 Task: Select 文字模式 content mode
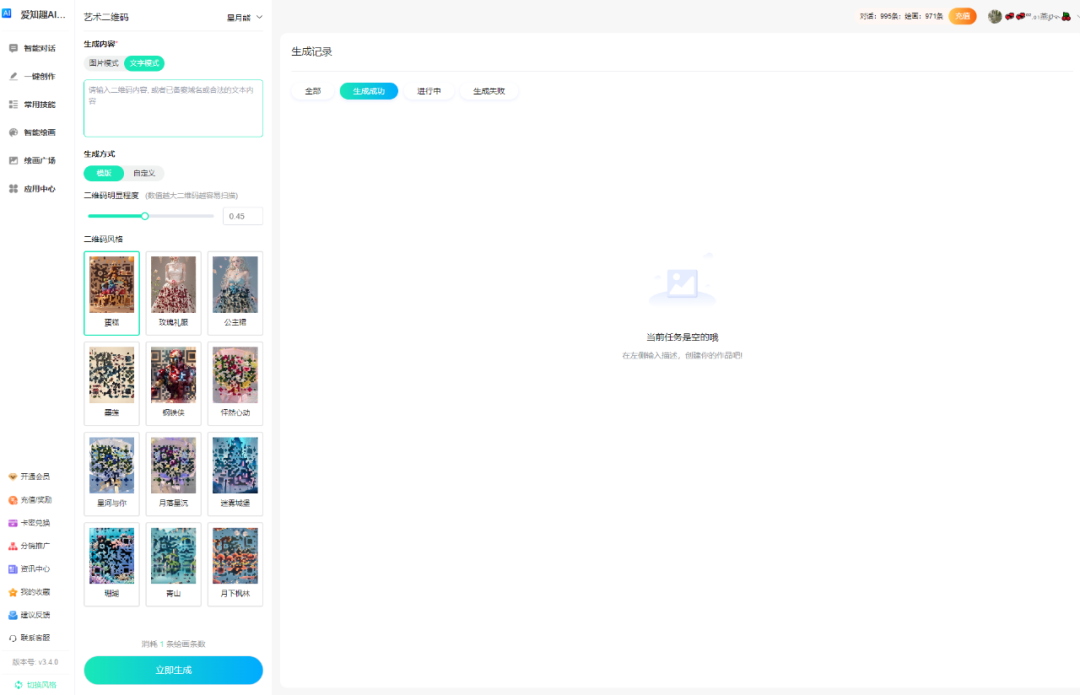click(x=145, y=63)
